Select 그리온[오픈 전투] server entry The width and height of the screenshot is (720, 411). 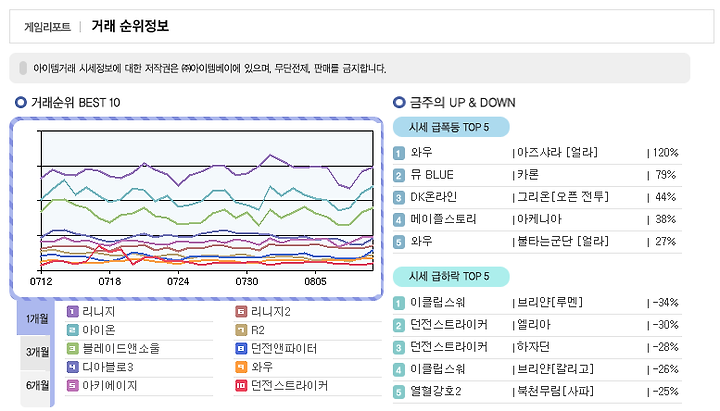pos(562,197)
